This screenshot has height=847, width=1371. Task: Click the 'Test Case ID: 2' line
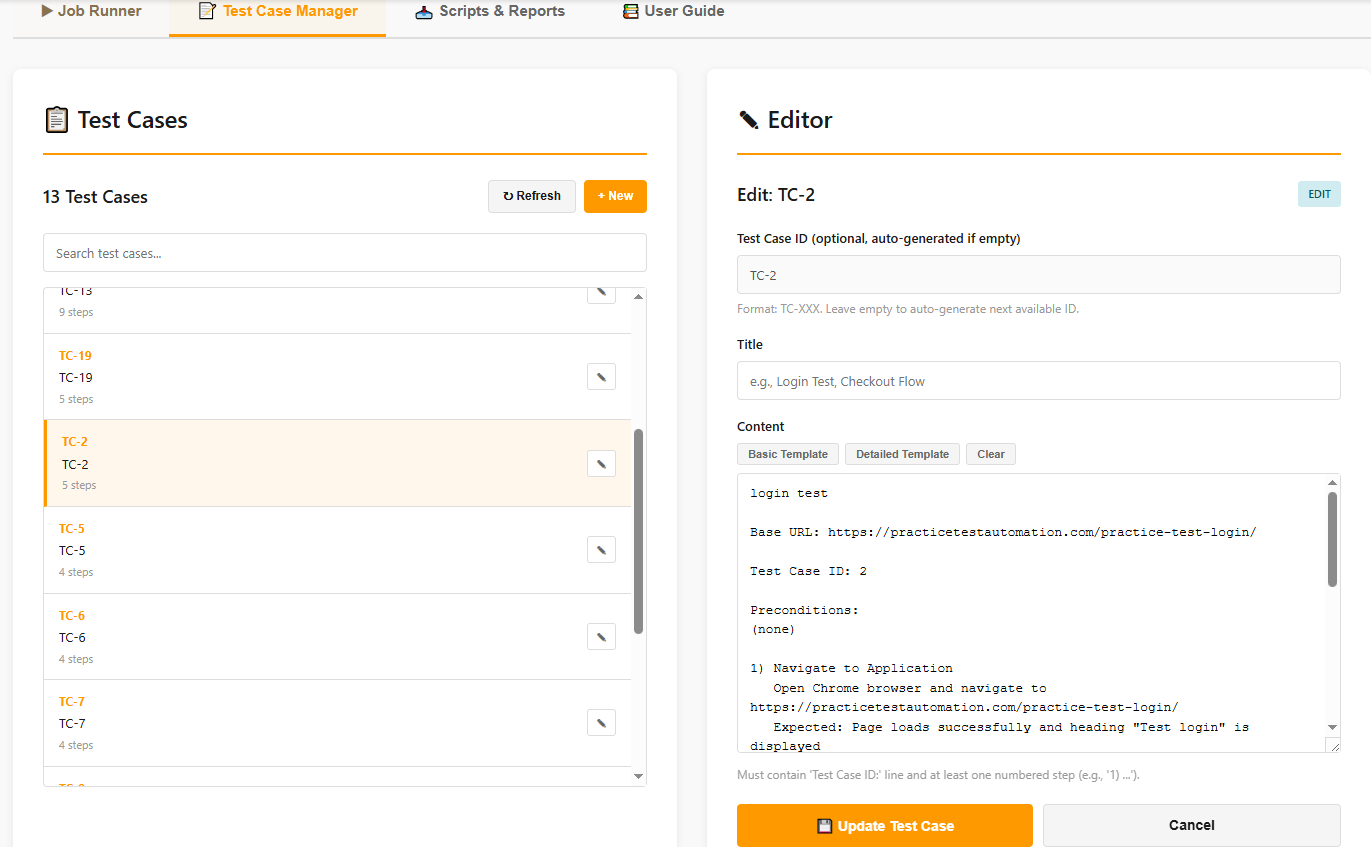[x=808, y=571]
